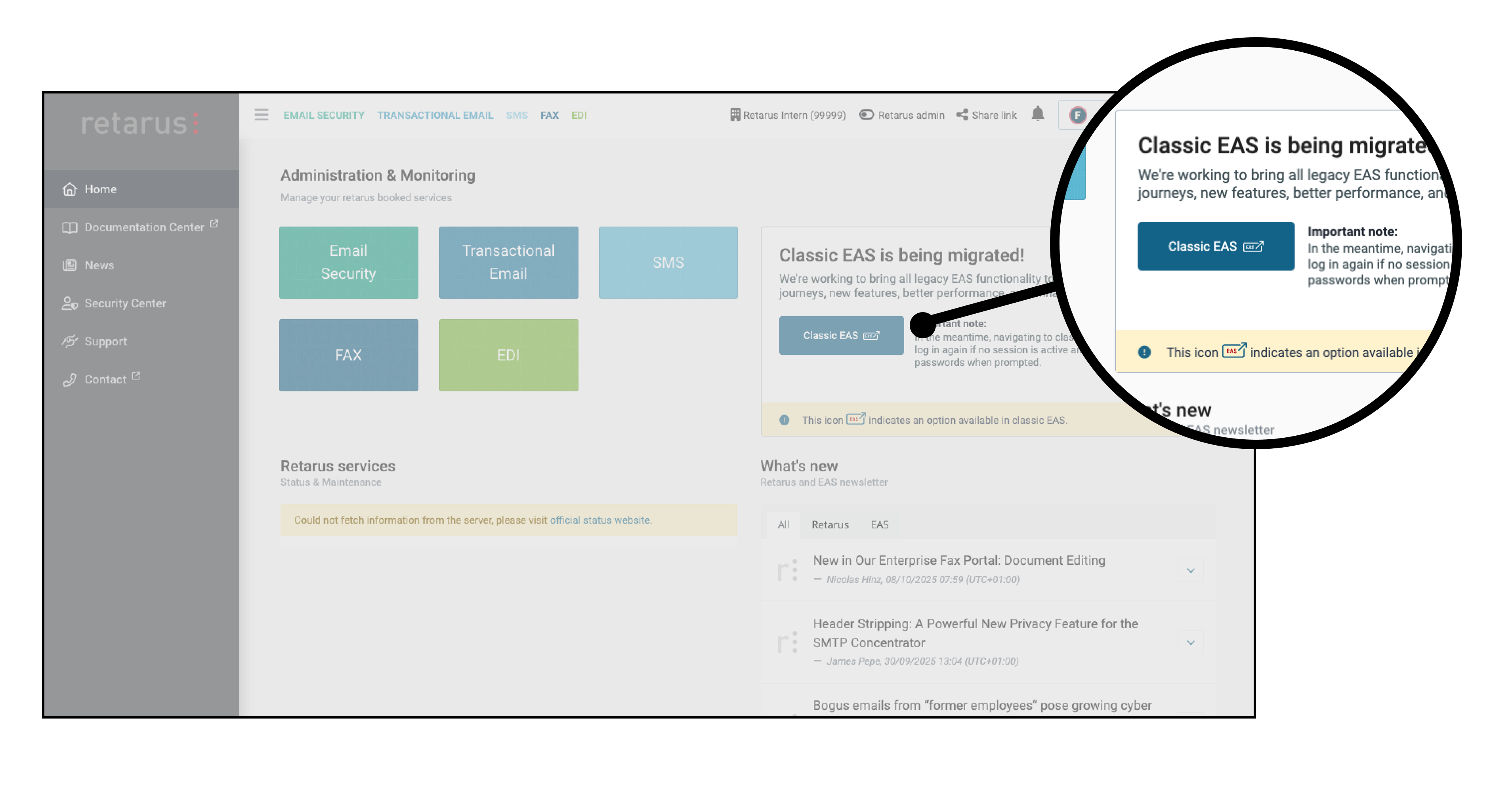
Task: Open Support in the sidebar
Action: click(105, 341)
